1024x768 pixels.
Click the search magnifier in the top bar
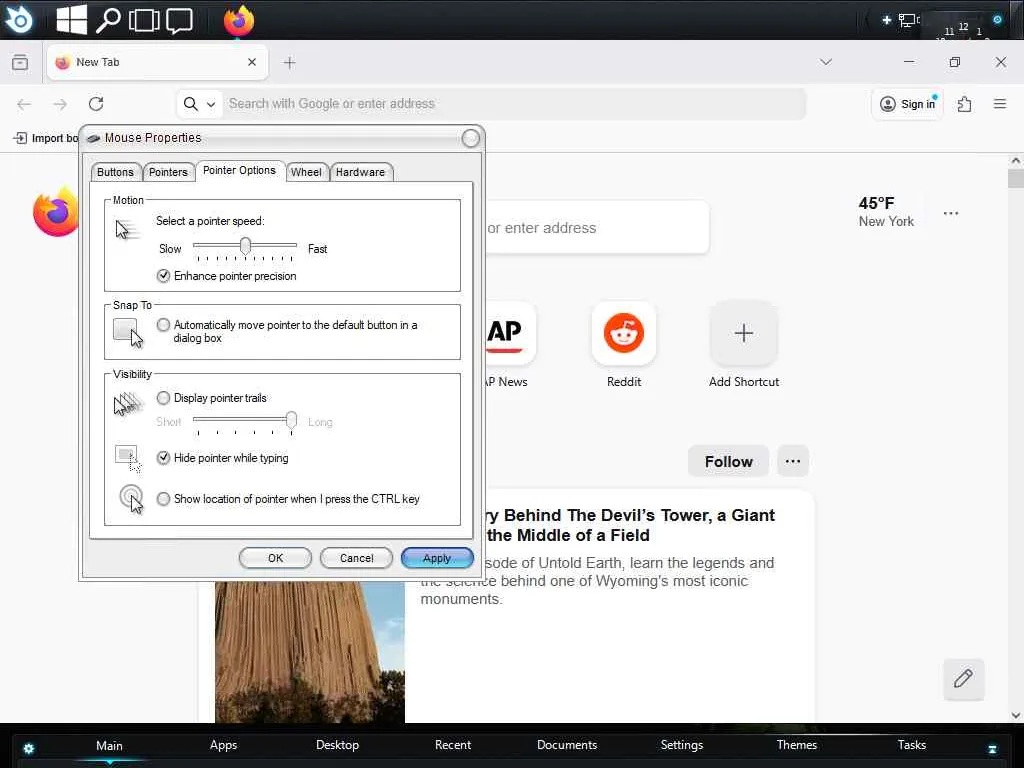coord(108,20)
